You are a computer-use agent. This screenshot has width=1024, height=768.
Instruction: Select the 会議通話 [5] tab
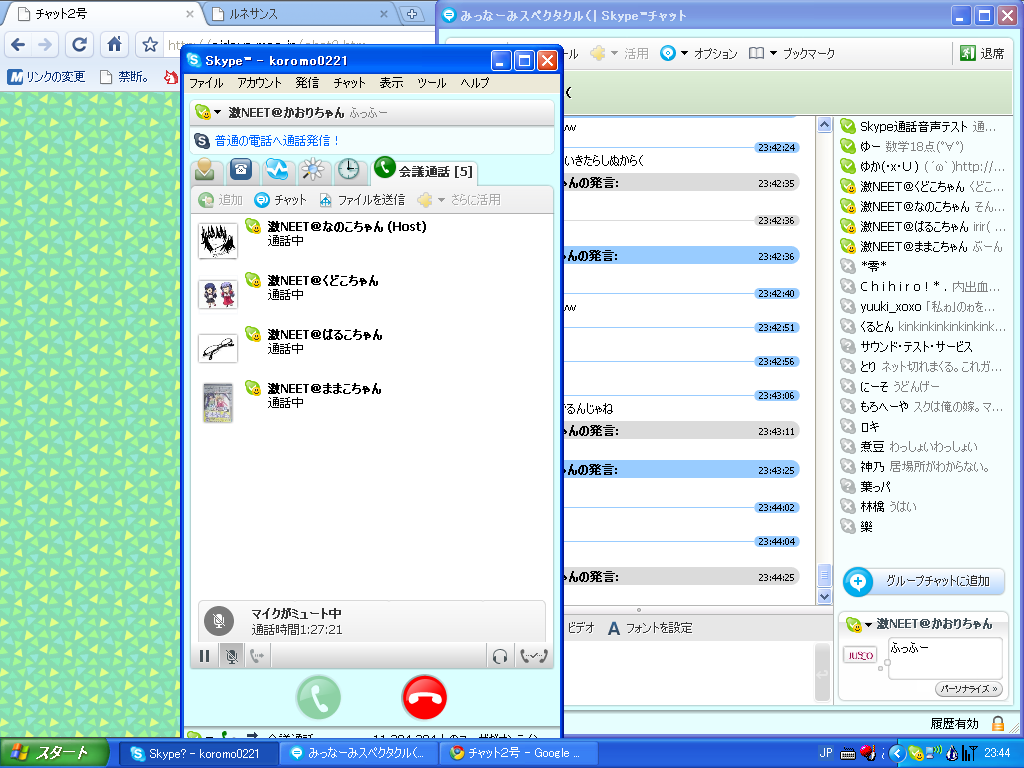click(424, 171)
